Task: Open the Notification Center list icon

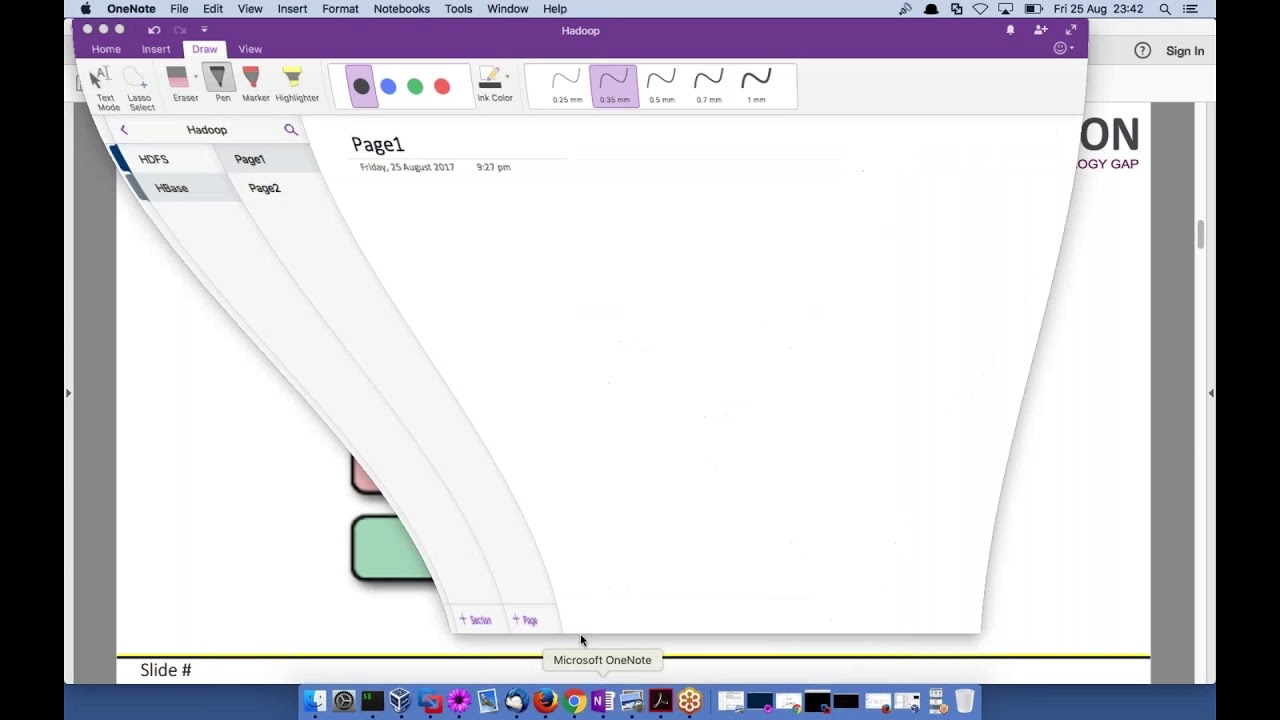Action: click(1190, 9)
